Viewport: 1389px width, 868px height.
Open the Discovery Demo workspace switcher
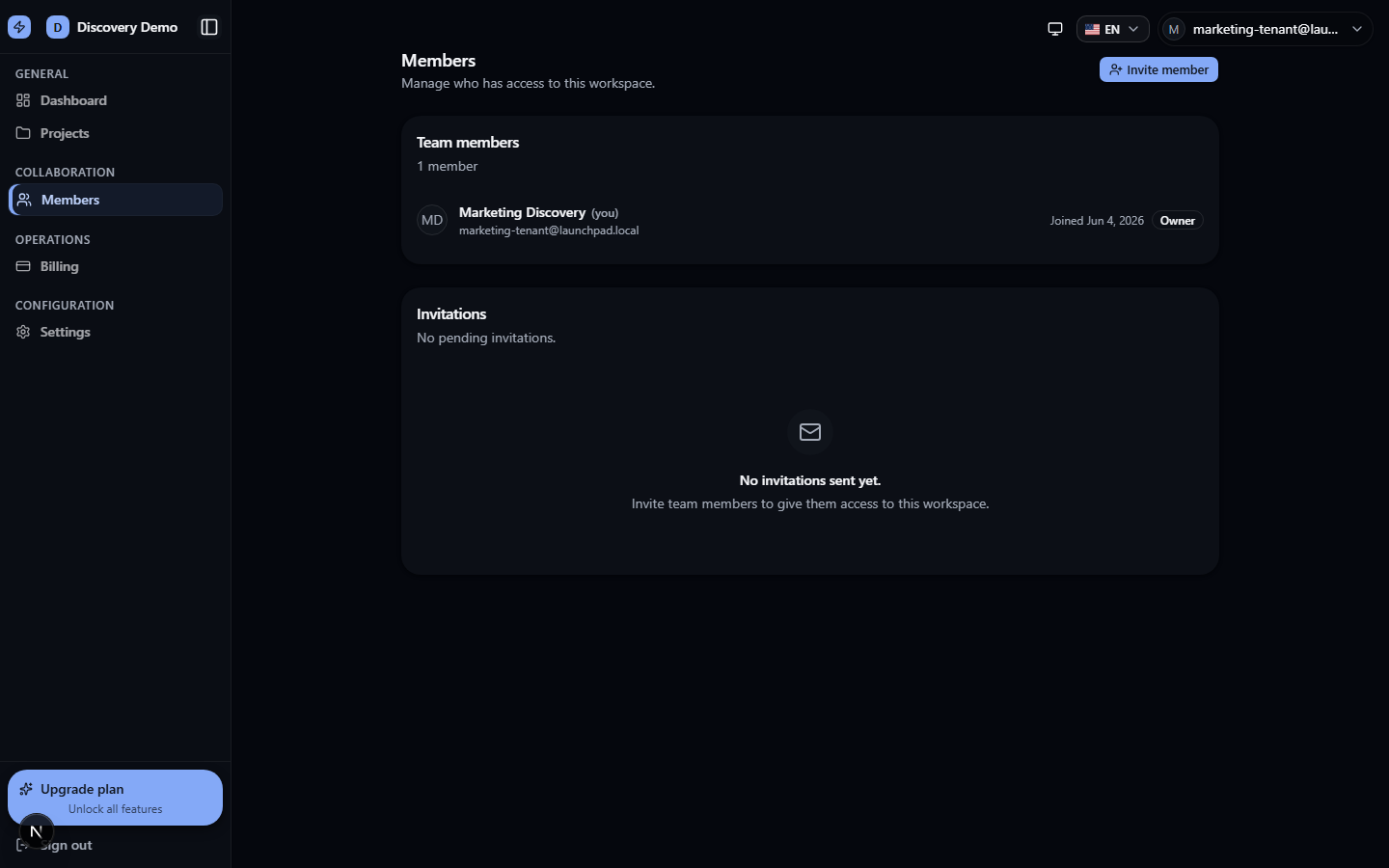pyautogui.click(x=113, y=27)
